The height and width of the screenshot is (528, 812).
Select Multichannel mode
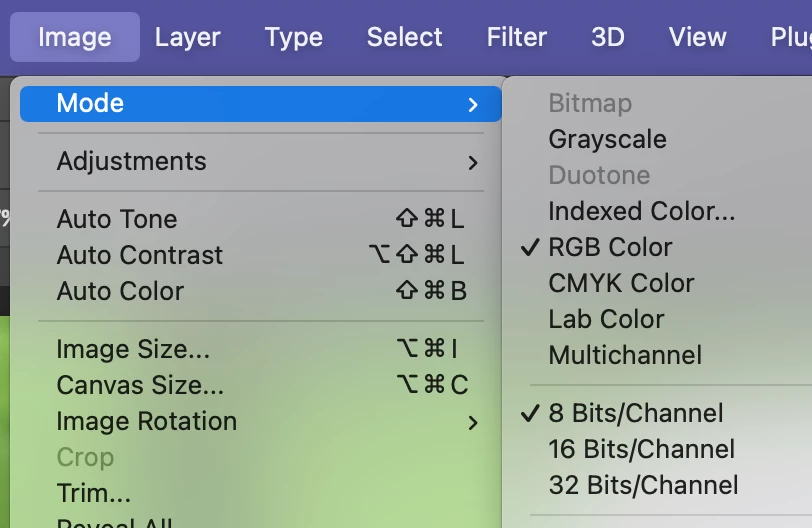click(625, 355)
